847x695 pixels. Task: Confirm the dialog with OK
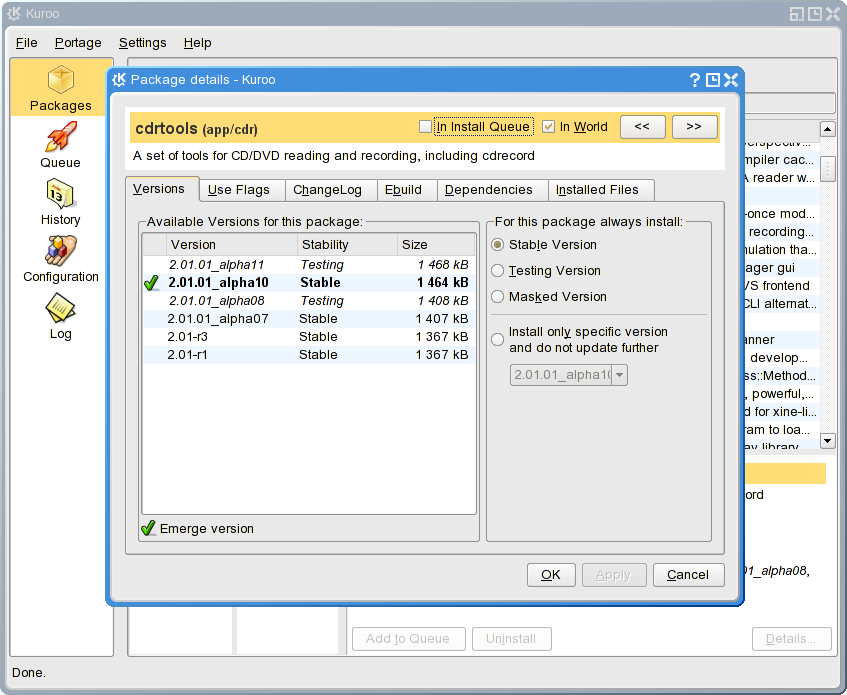(551, 575)
